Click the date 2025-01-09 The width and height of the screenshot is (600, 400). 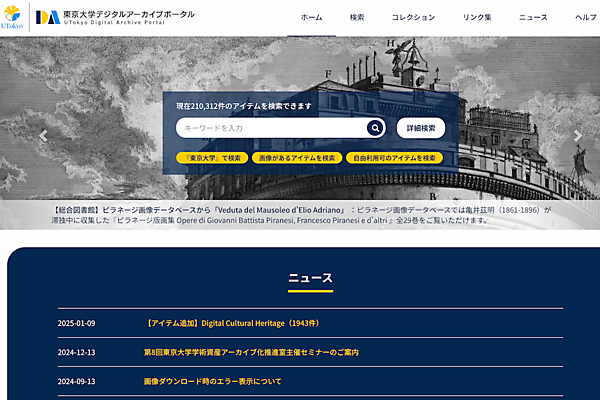tap(77, 323)
